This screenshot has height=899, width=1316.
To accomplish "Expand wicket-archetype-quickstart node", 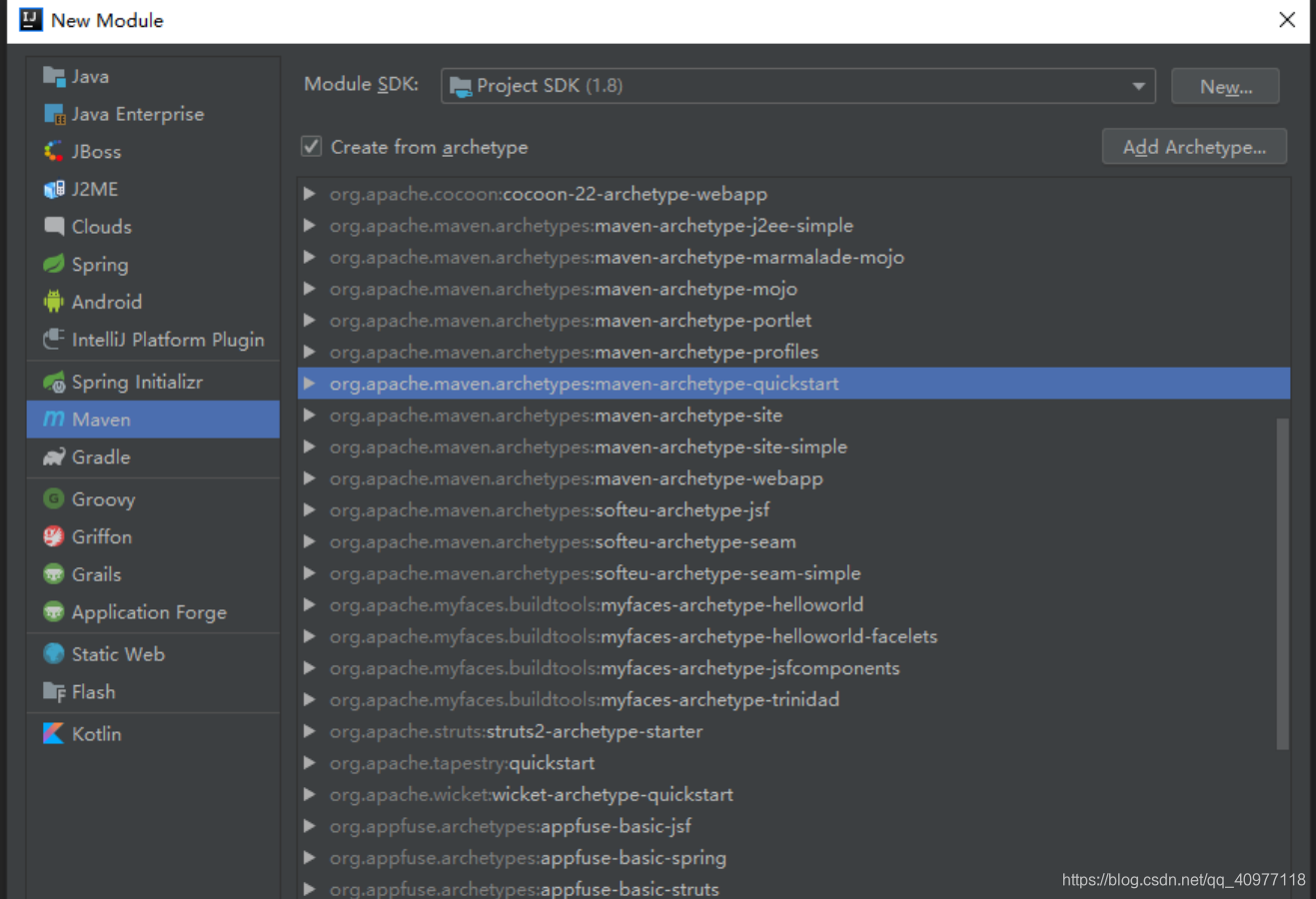I will pos(310,795).
